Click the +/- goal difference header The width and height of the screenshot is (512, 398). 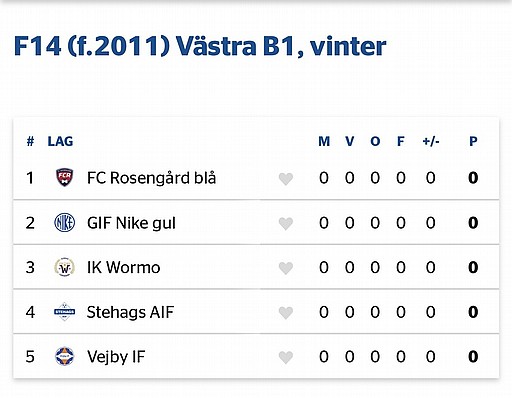pos(431,141)
